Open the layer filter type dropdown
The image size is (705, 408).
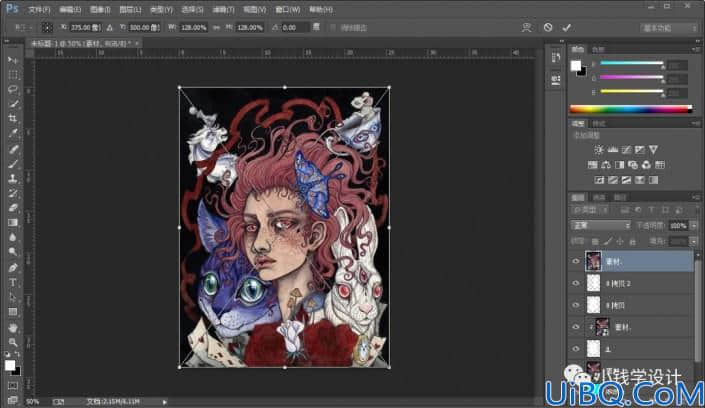tap(591, 210)
